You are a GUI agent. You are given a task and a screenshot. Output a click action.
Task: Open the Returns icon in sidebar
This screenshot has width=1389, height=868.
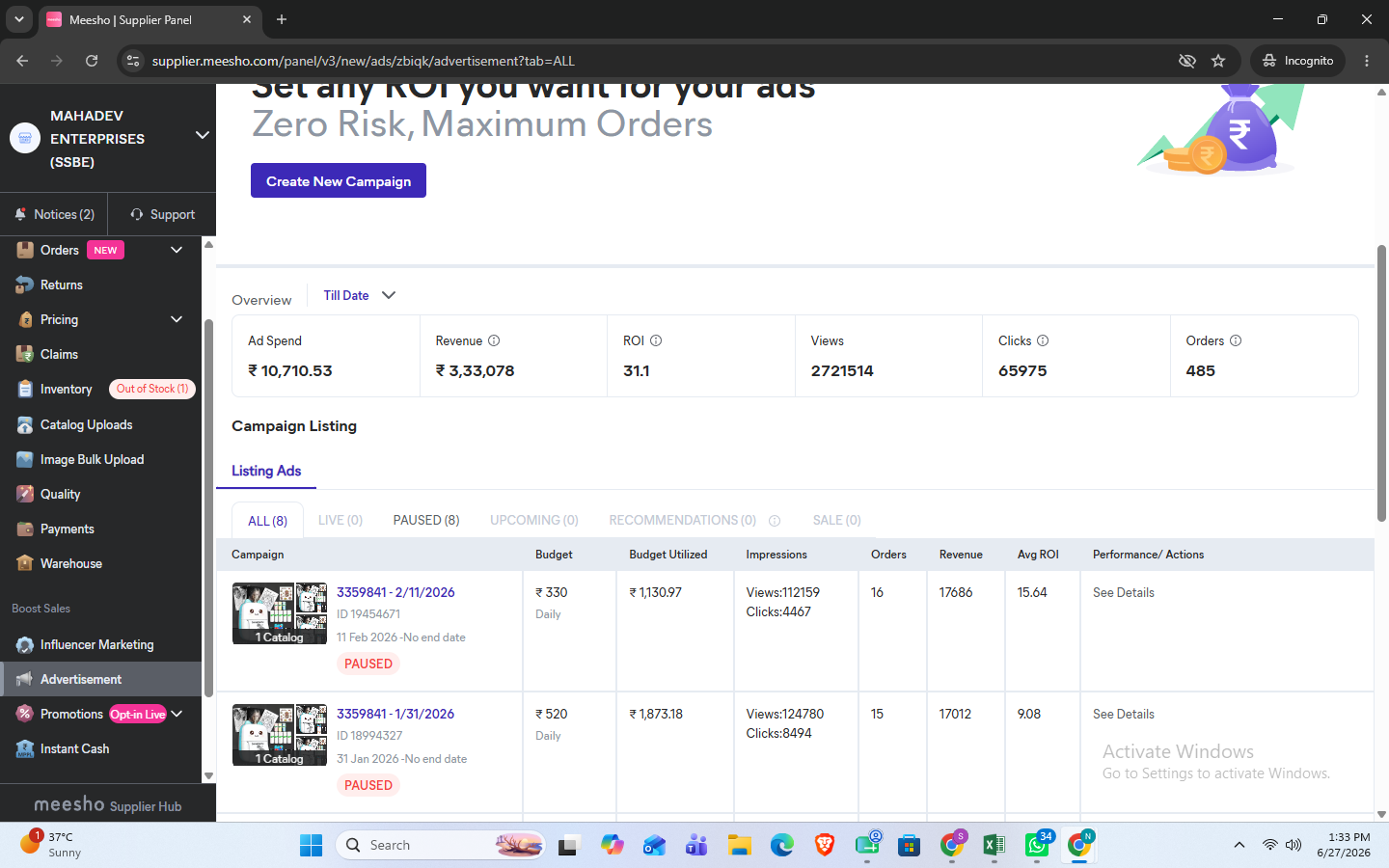tap(25, 285)
